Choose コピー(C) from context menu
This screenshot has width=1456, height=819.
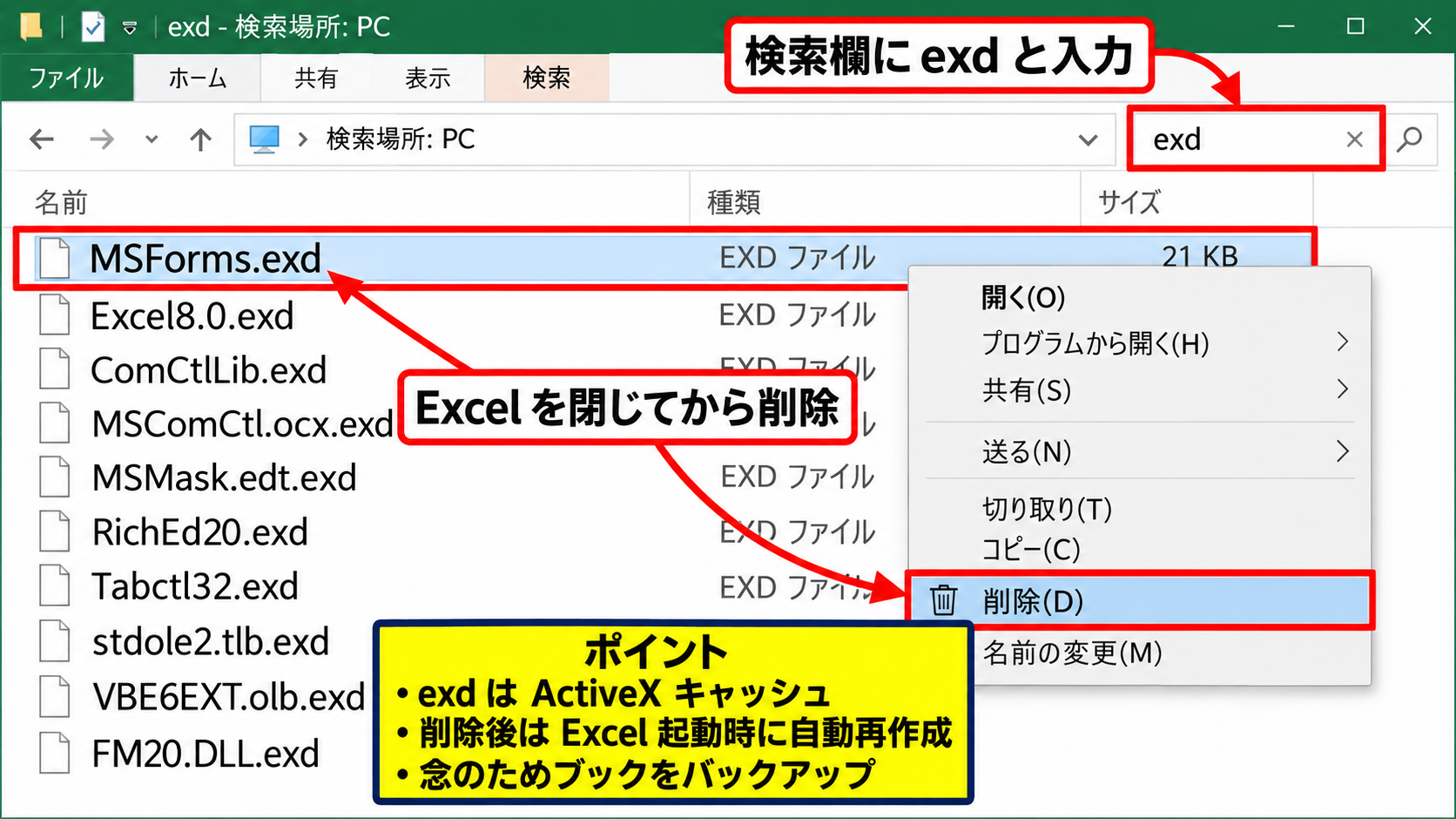tap(1139, 549)
